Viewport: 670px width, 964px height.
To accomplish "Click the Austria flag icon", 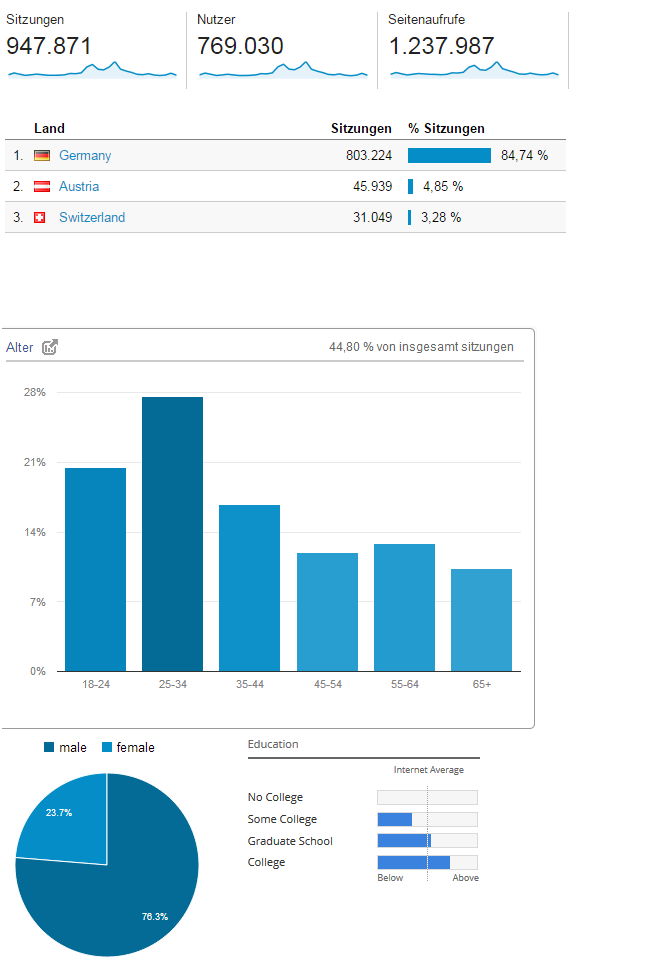I will [x=42, y=187].
